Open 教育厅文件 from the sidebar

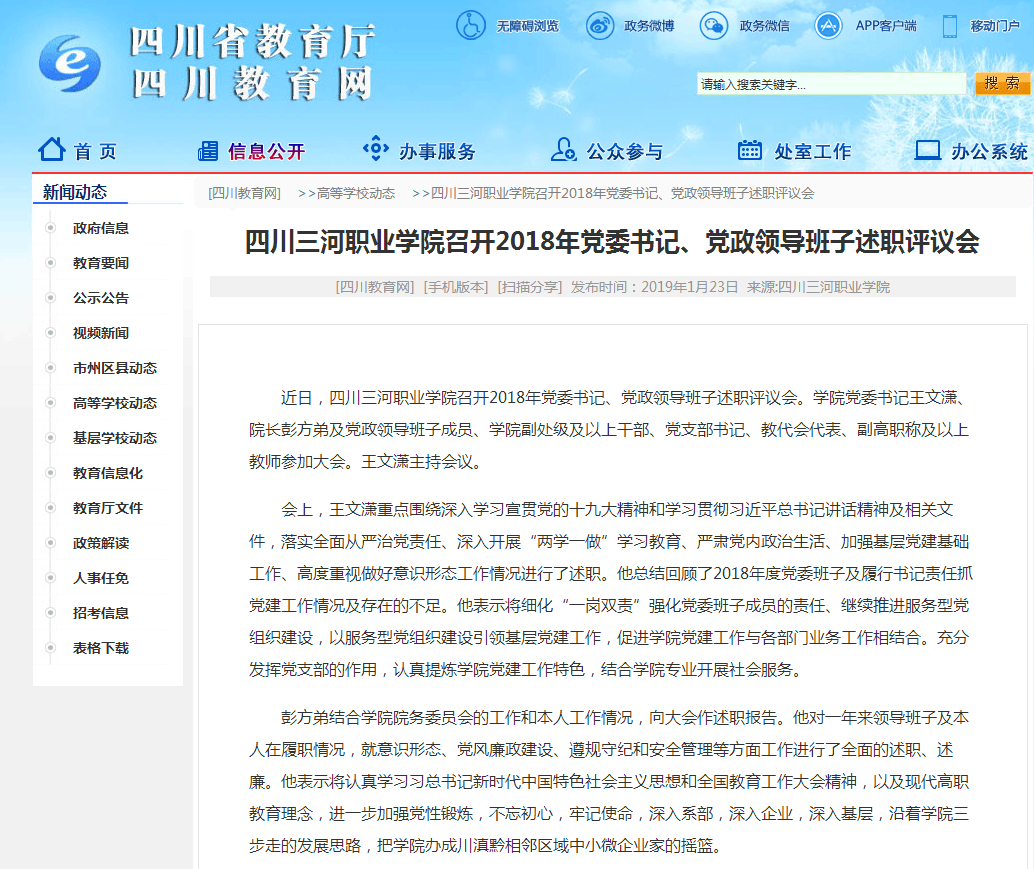(x=108, y=508)
